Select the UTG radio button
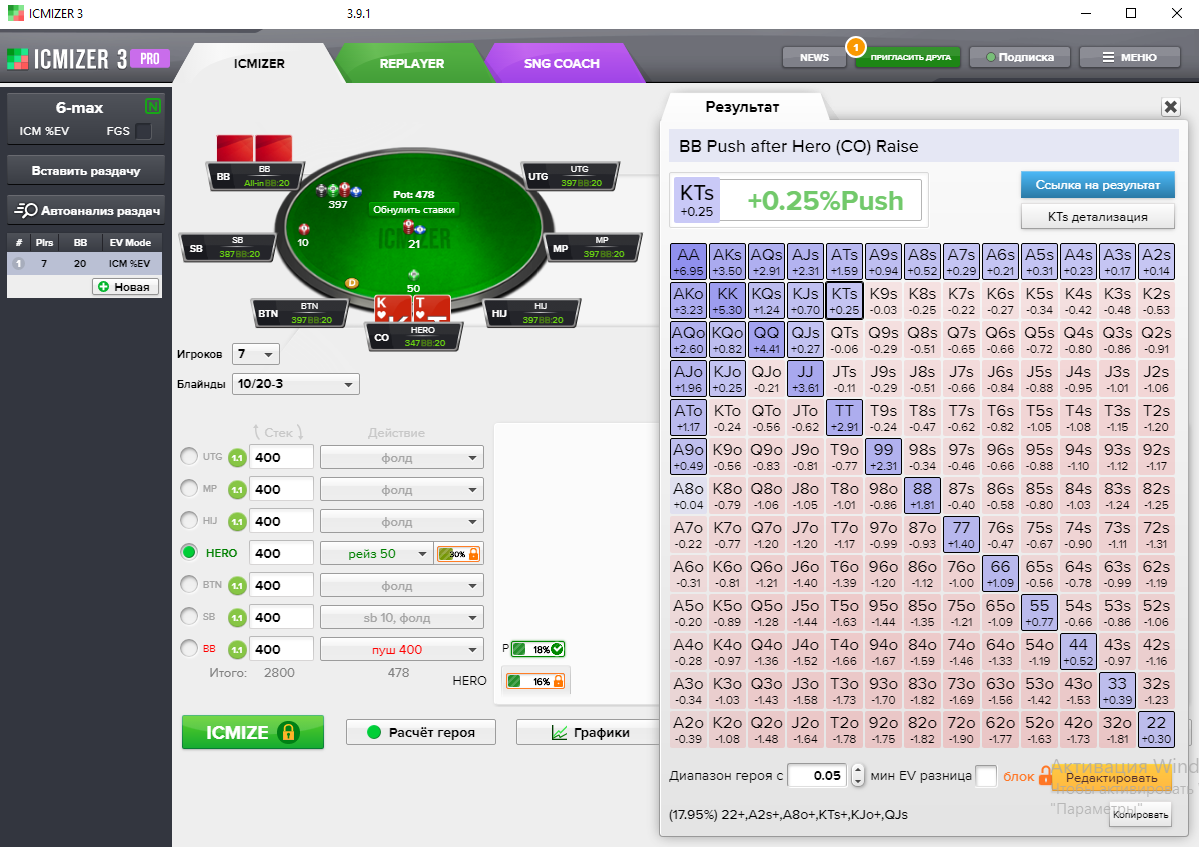This screenshot has height=847, width=1199. coord(189,456)
